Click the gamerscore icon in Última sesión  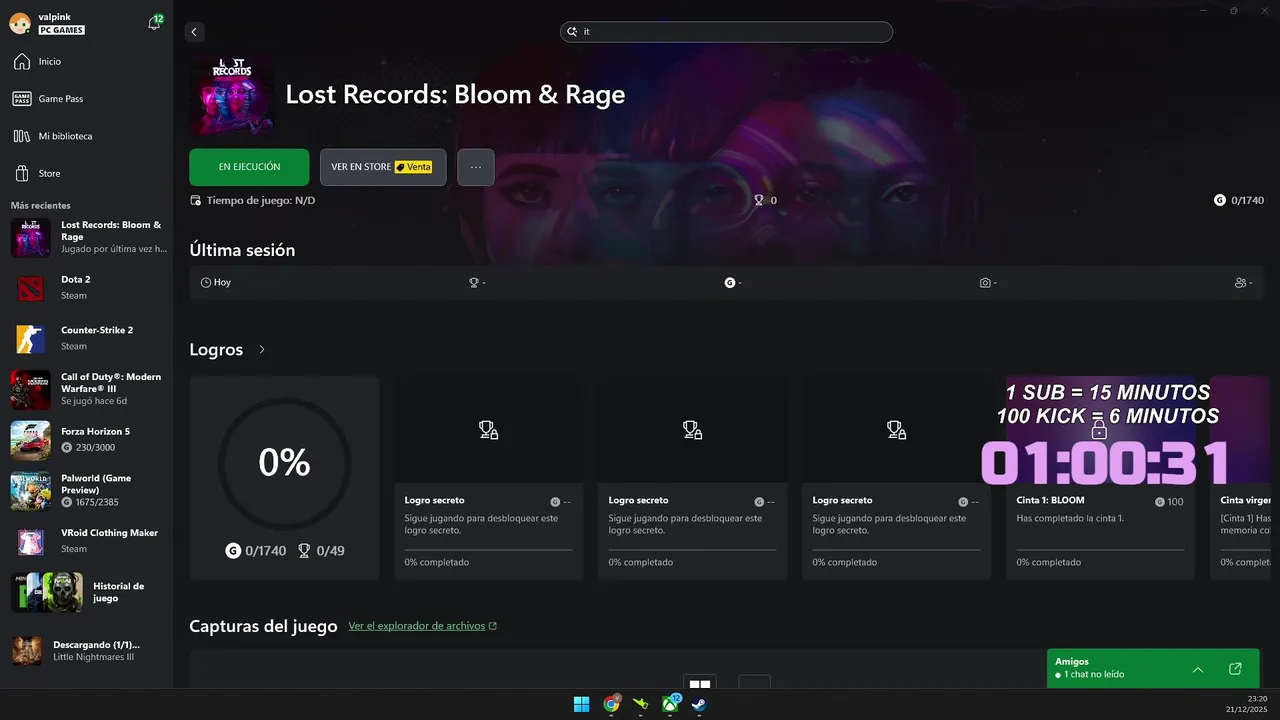pyautogui.click(x=730, y=283)
